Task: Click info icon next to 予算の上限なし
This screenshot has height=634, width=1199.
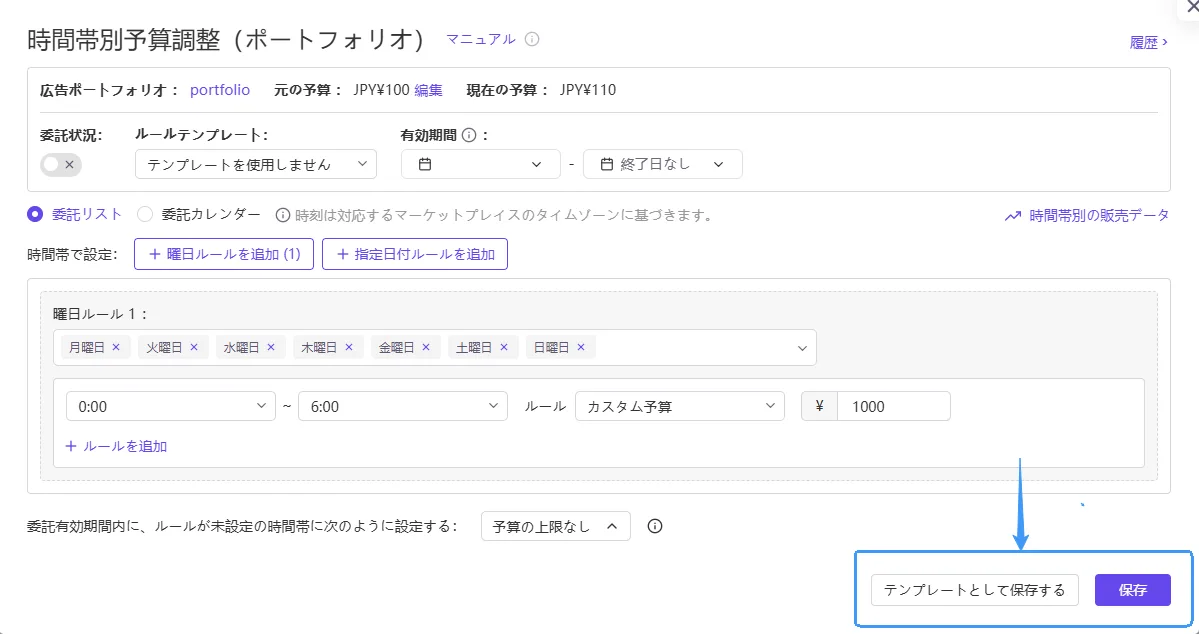Action: click(x=655, y=526)
